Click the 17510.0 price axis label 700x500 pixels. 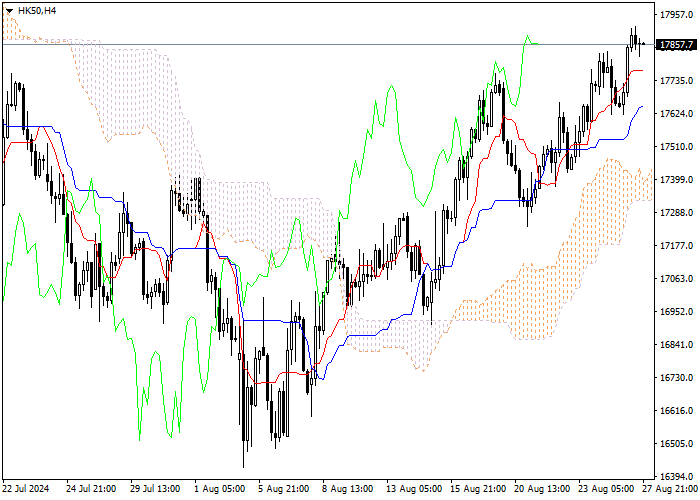point(676,147)
